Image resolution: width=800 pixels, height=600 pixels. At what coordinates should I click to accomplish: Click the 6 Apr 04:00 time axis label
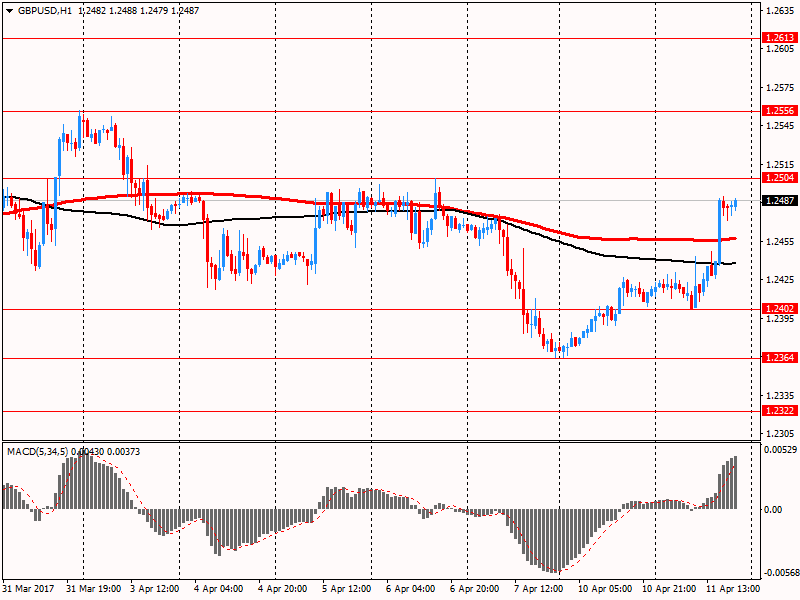tap(411, 589)
